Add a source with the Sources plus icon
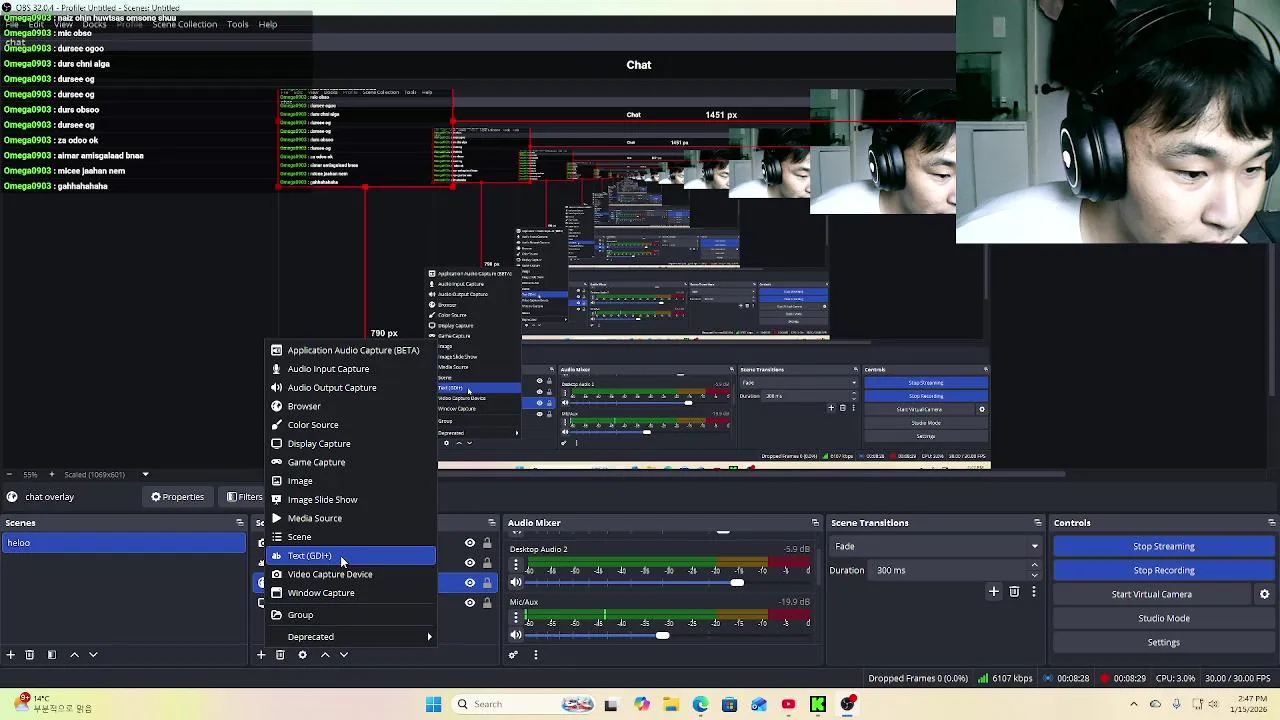The image size is (1280, 720). tap(261, 655)
